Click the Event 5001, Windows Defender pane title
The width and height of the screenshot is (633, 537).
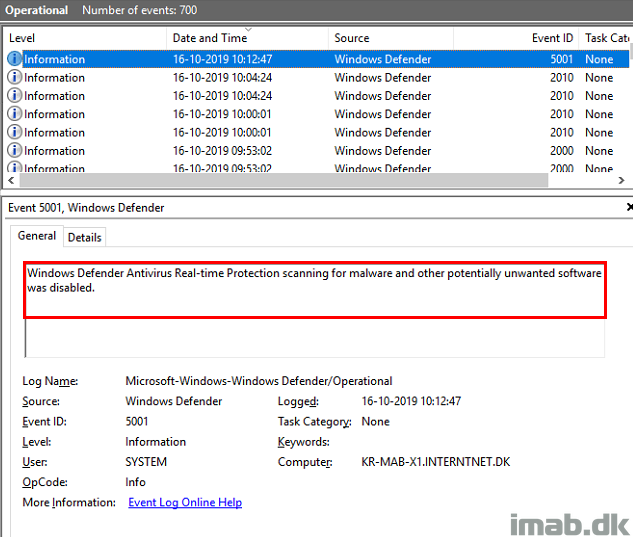pyautogui.click(x=86, y=208)
